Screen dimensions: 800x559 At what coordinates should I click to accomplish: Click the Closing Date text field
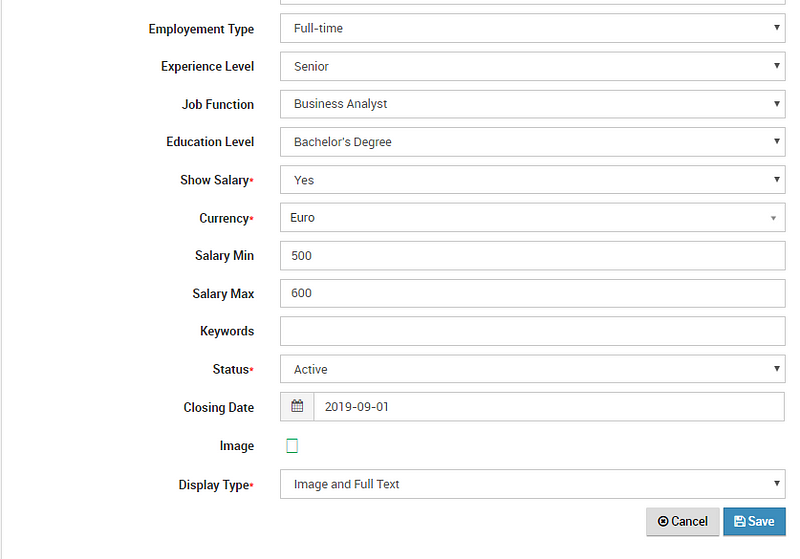pos(549,406)
